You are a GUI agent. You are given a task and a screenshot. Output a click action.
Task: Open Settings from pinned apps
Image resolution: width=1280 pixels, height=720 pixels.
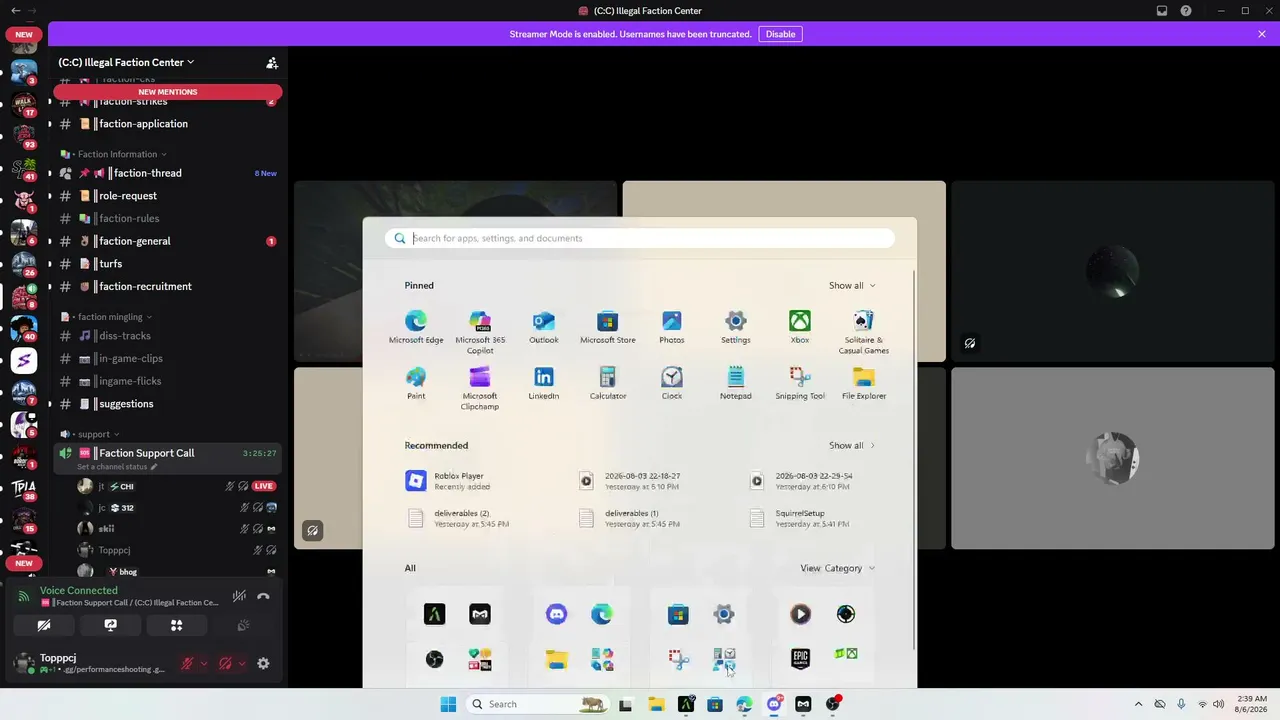click(x=736, y=327)
